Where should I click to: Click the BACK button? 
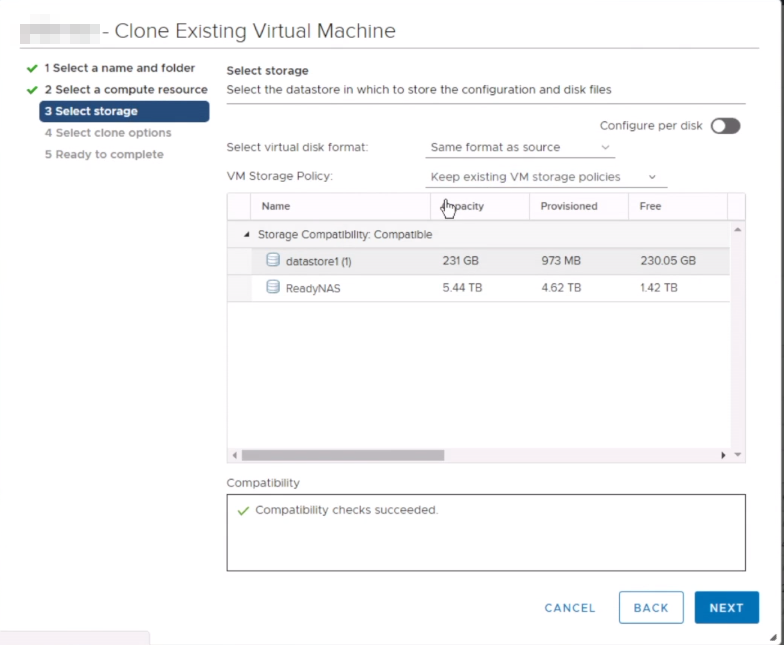(x=651, y=608)
